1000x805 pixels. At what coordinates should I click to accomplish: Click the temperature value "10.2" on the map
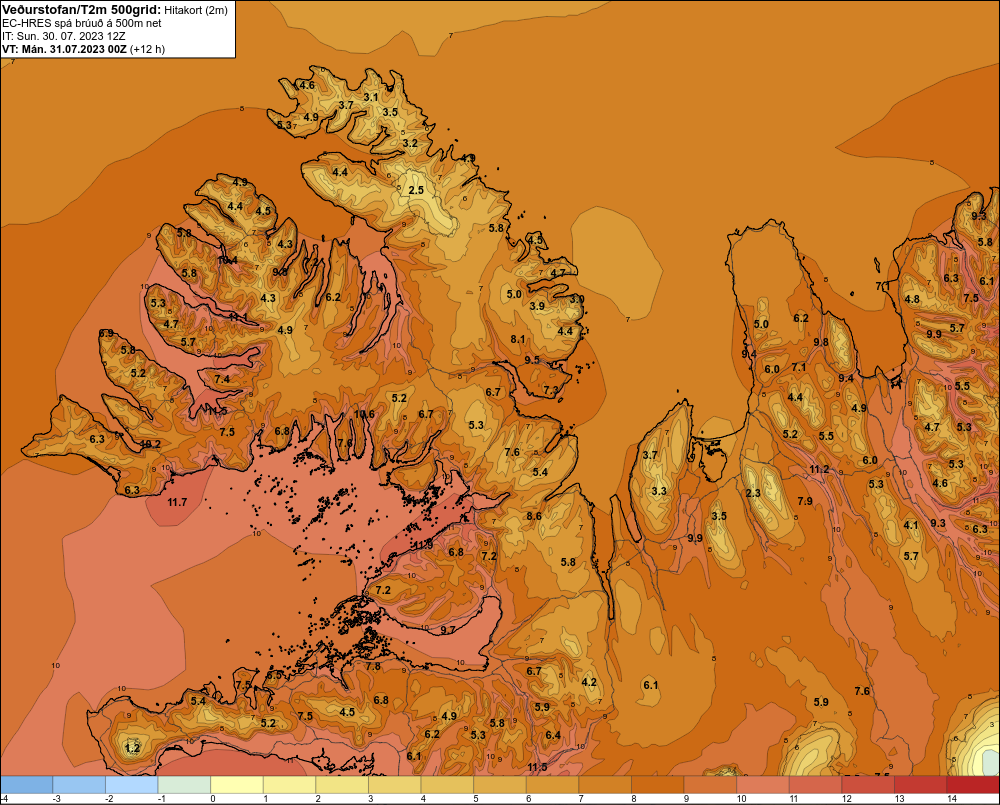(x=150, y=445)
